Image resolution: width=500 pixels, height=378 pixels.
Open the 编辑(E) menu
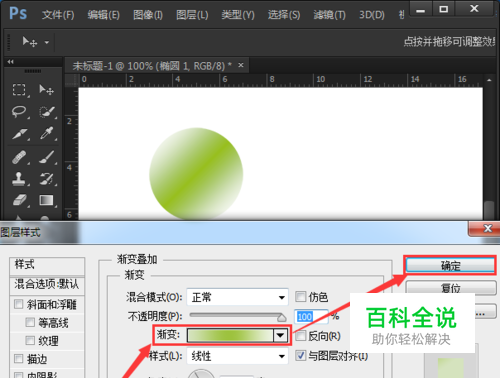pyautogui.click(x=103, y=15)
